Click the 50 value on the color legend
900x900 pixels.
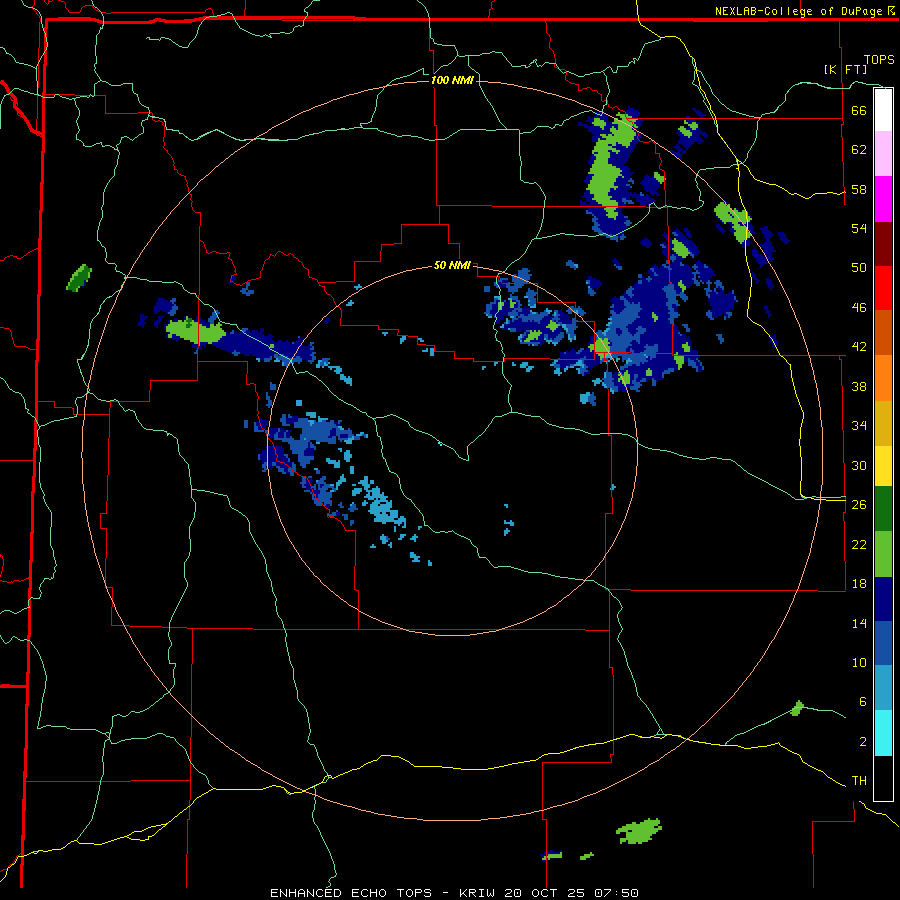pyautogui.click(x=859, y=267)
